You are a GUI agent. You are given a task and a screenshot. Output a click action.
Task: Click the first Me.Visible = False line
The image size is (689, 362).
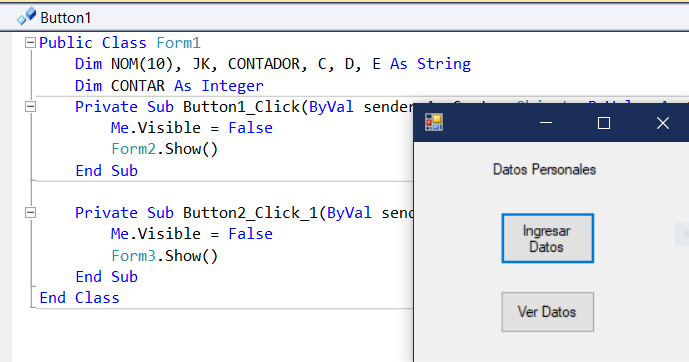[192, 128]
